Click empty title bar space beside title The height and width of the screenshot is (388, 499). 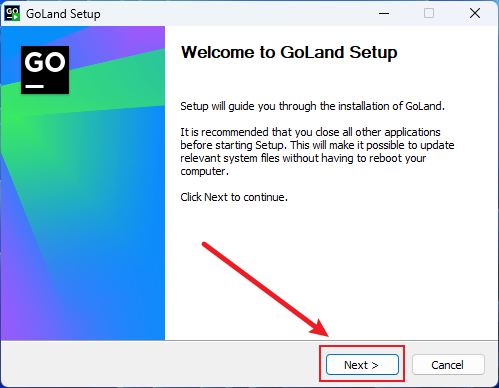click(233, 13)
